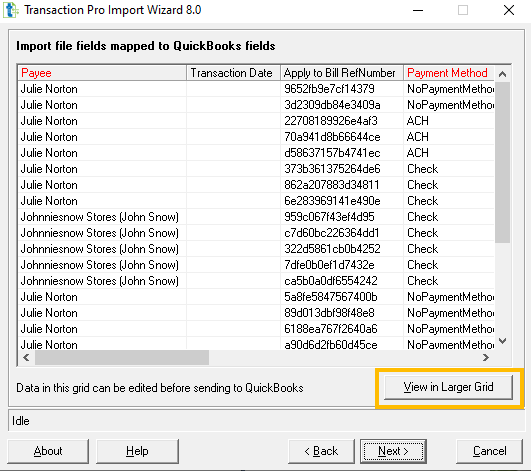Click the Payment Method column header

click(449, 73)
